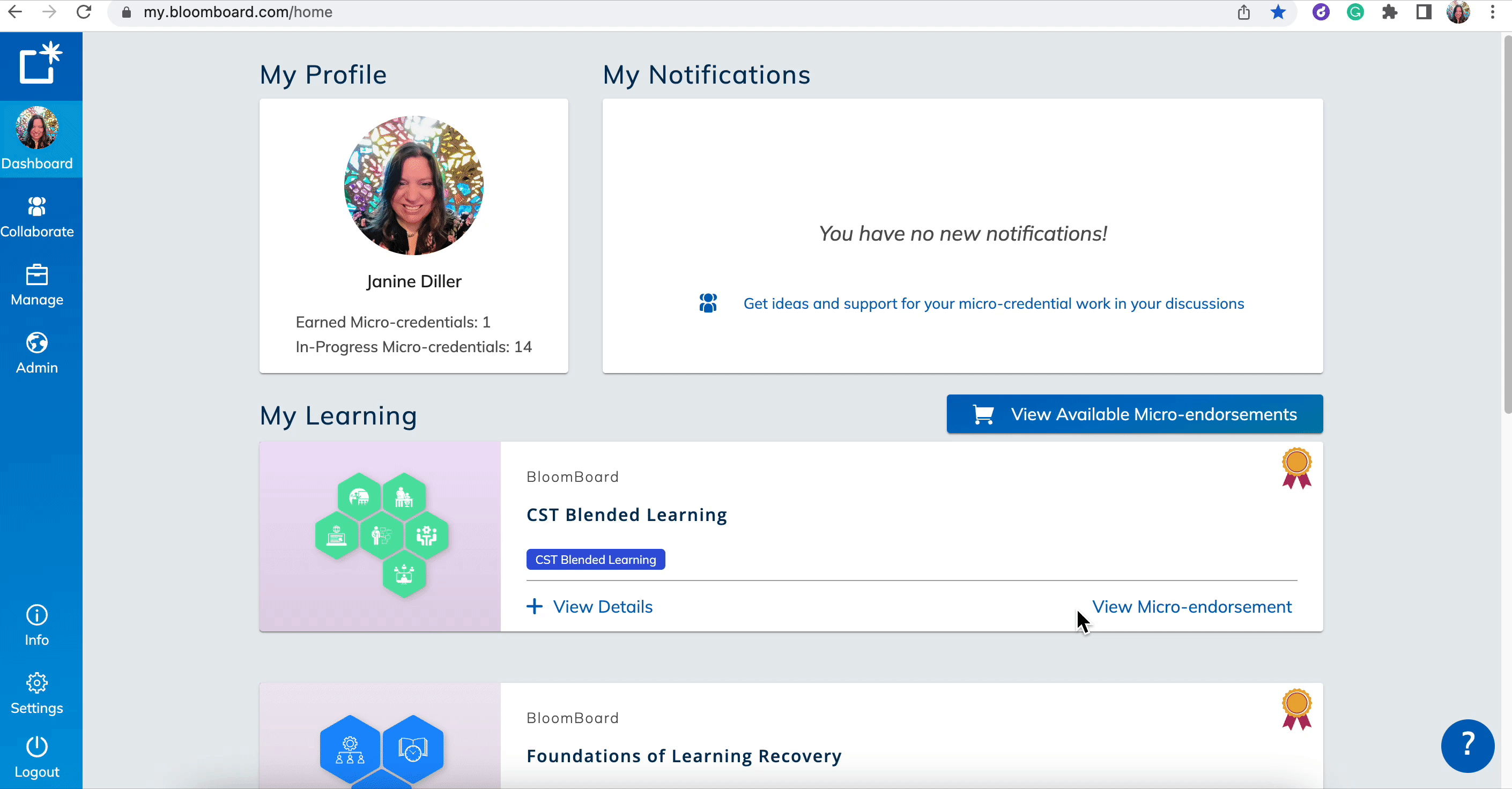This screenshot has height=789, width=1512.
Task: Open the Chrome three-dot menu
Action: click(1493, 12)
